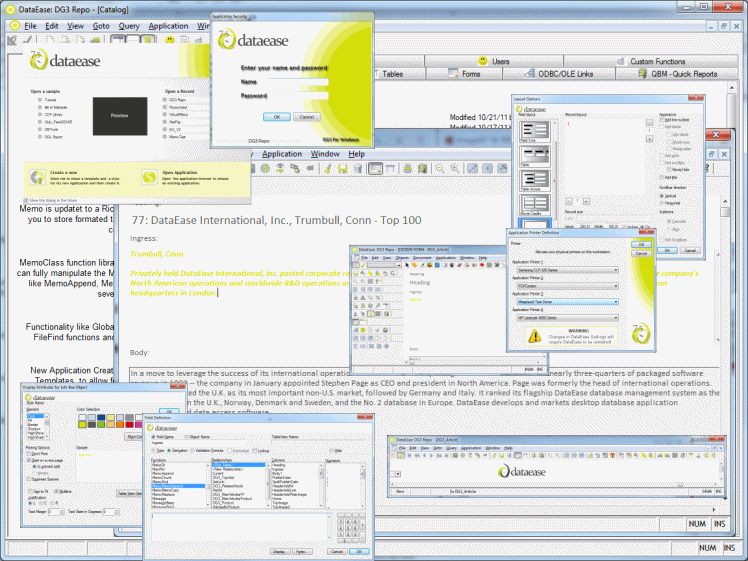This screenshot has height=561, width=748.
Task: Pick the red color swatch
Action: coord(129,424)
